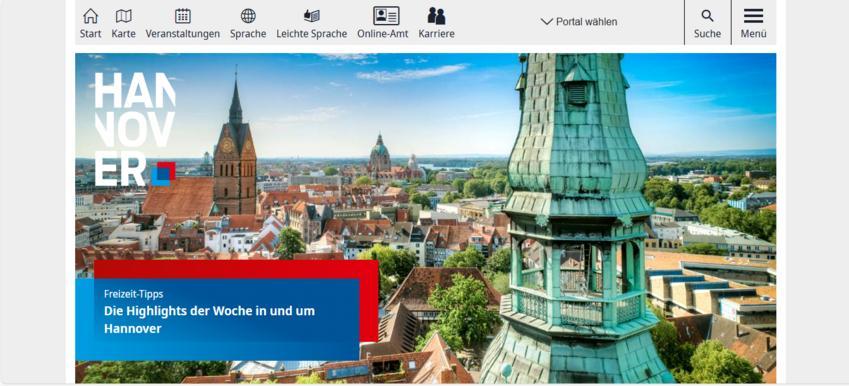Screen dimensions: 849x386
Task: Expand the Portal wählen dropdown
Action: (579, 22)
